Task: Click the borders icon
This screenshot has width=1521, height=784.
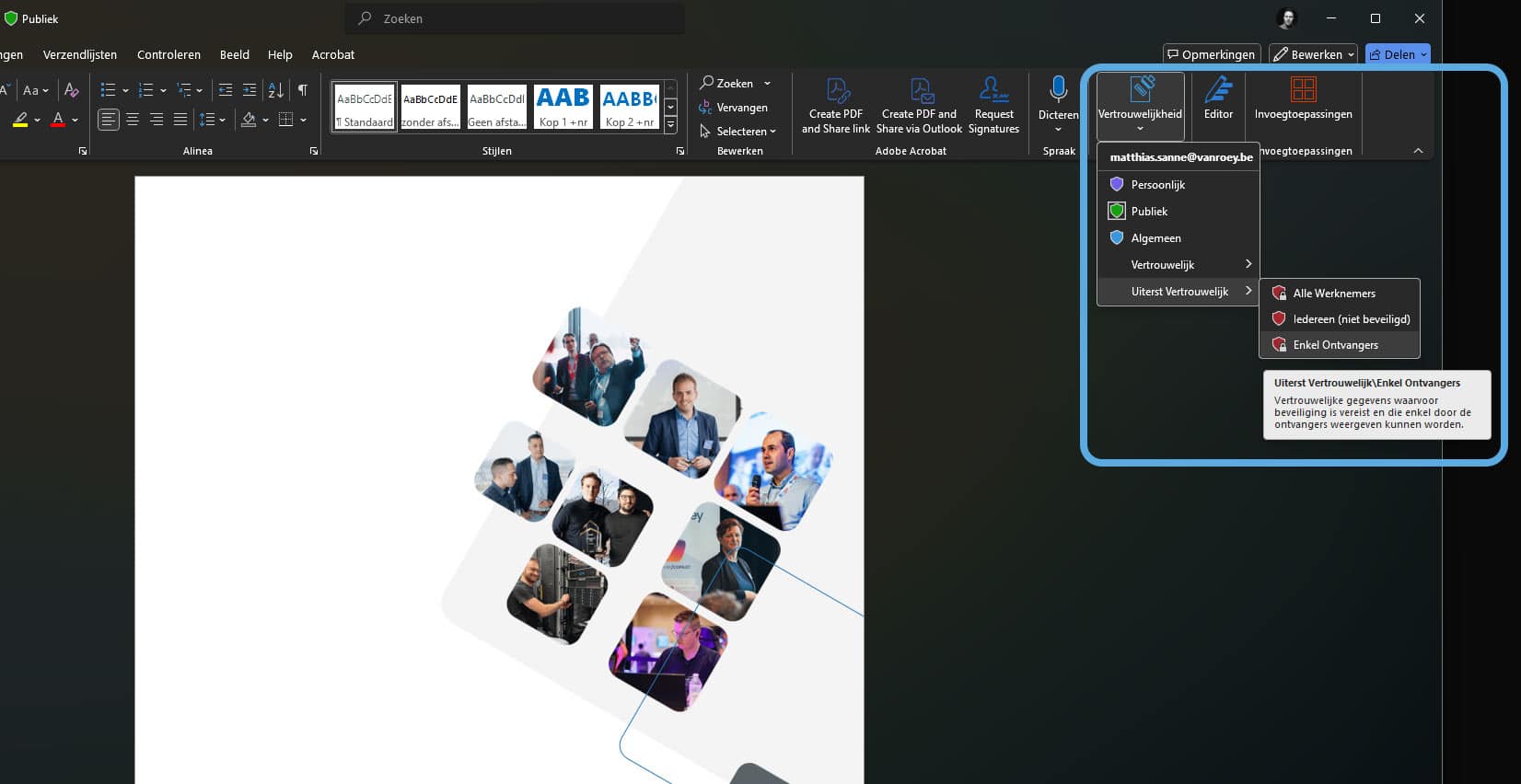Action: [286, 120]
